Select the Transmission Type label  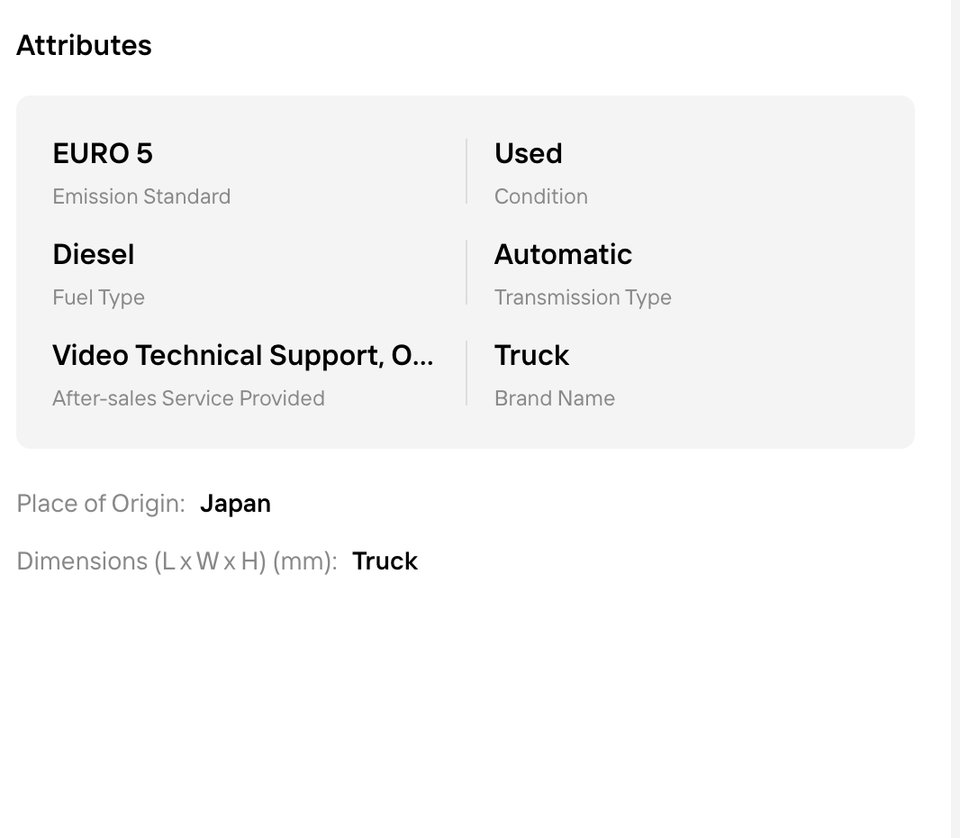tap(582, 297)
